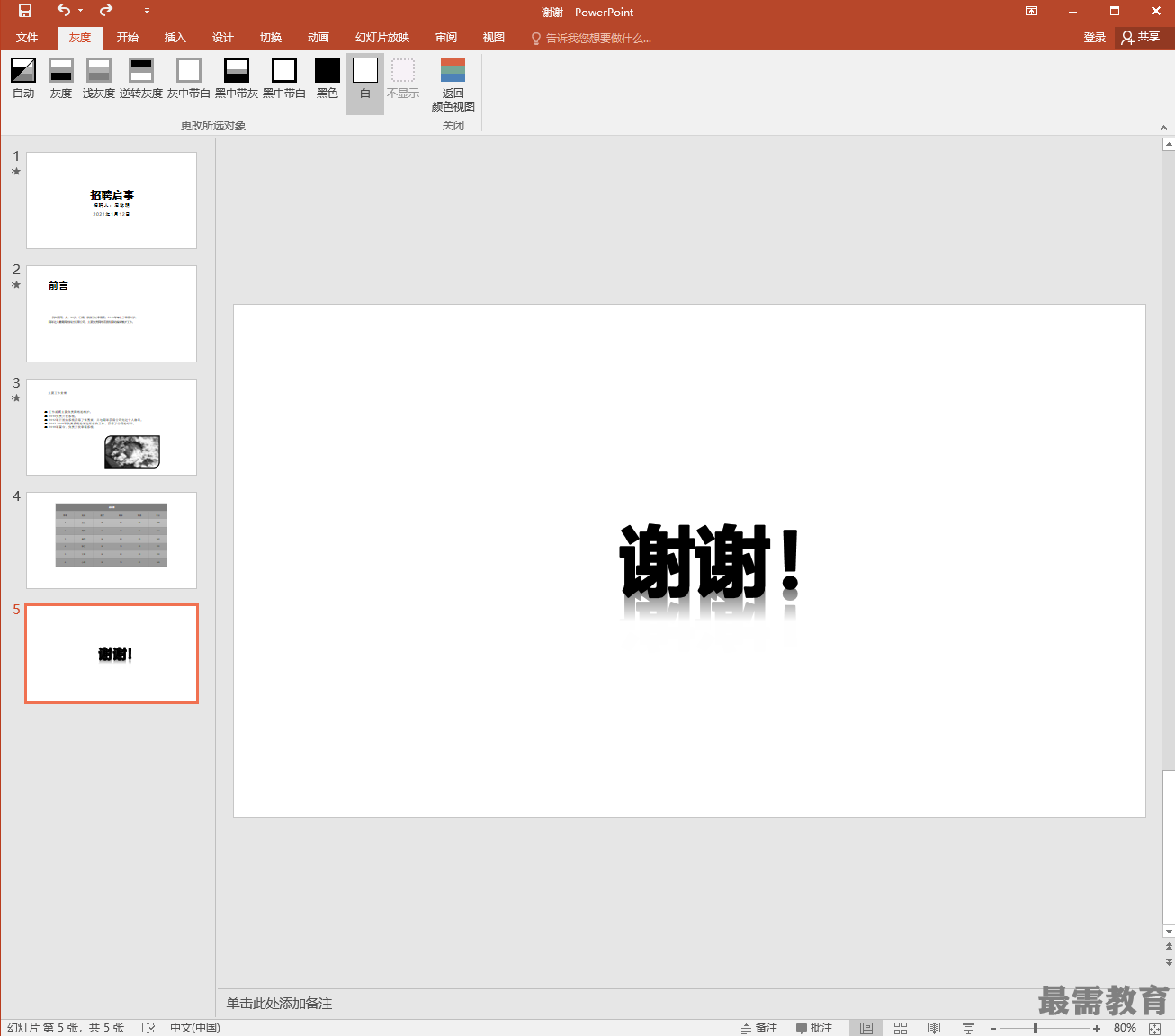Switch to the 视图 View tab

[494, 38]
